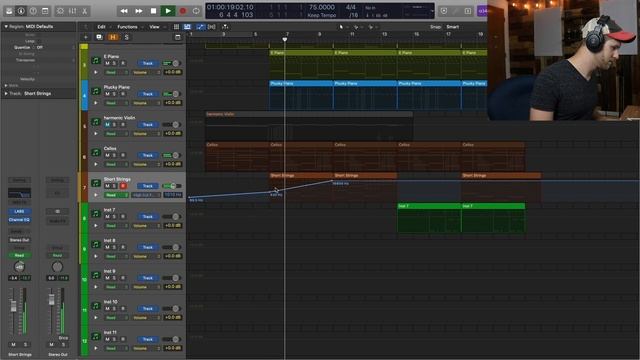Open Smart Controls icon

coord(60,11)
